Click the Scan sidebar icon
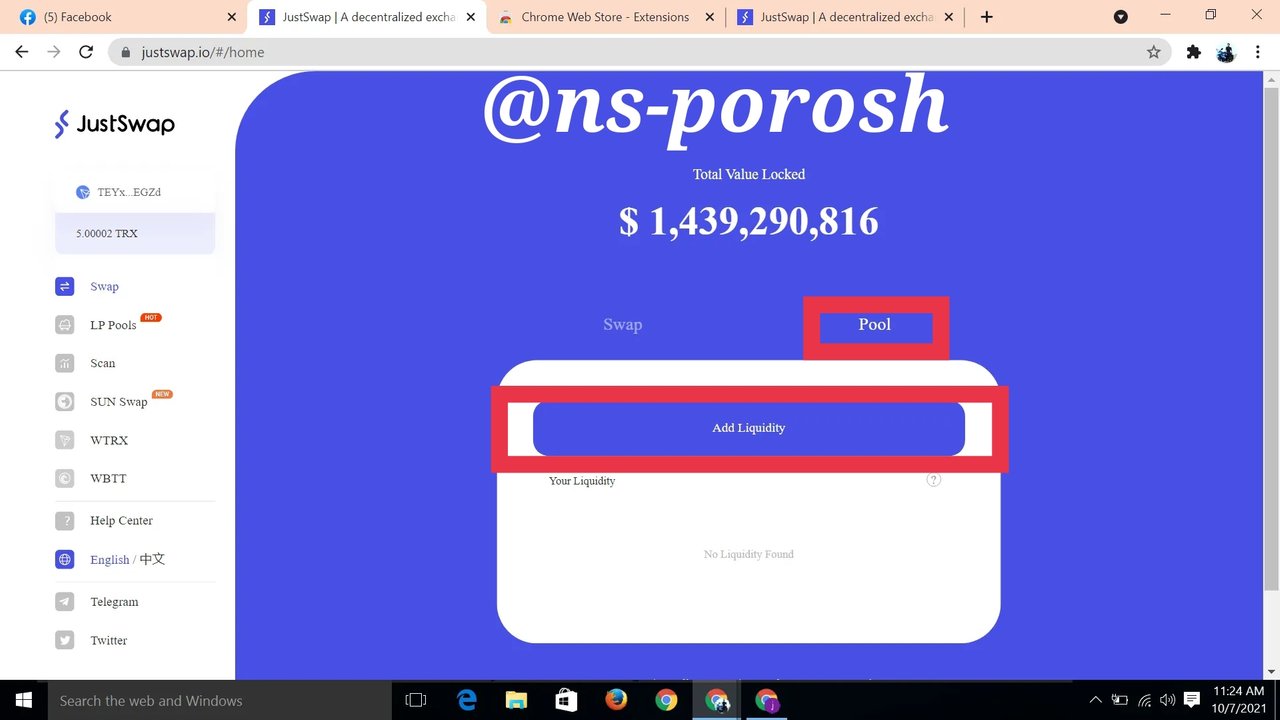Screen dimensions: 1280x720 tap(64, 363)
